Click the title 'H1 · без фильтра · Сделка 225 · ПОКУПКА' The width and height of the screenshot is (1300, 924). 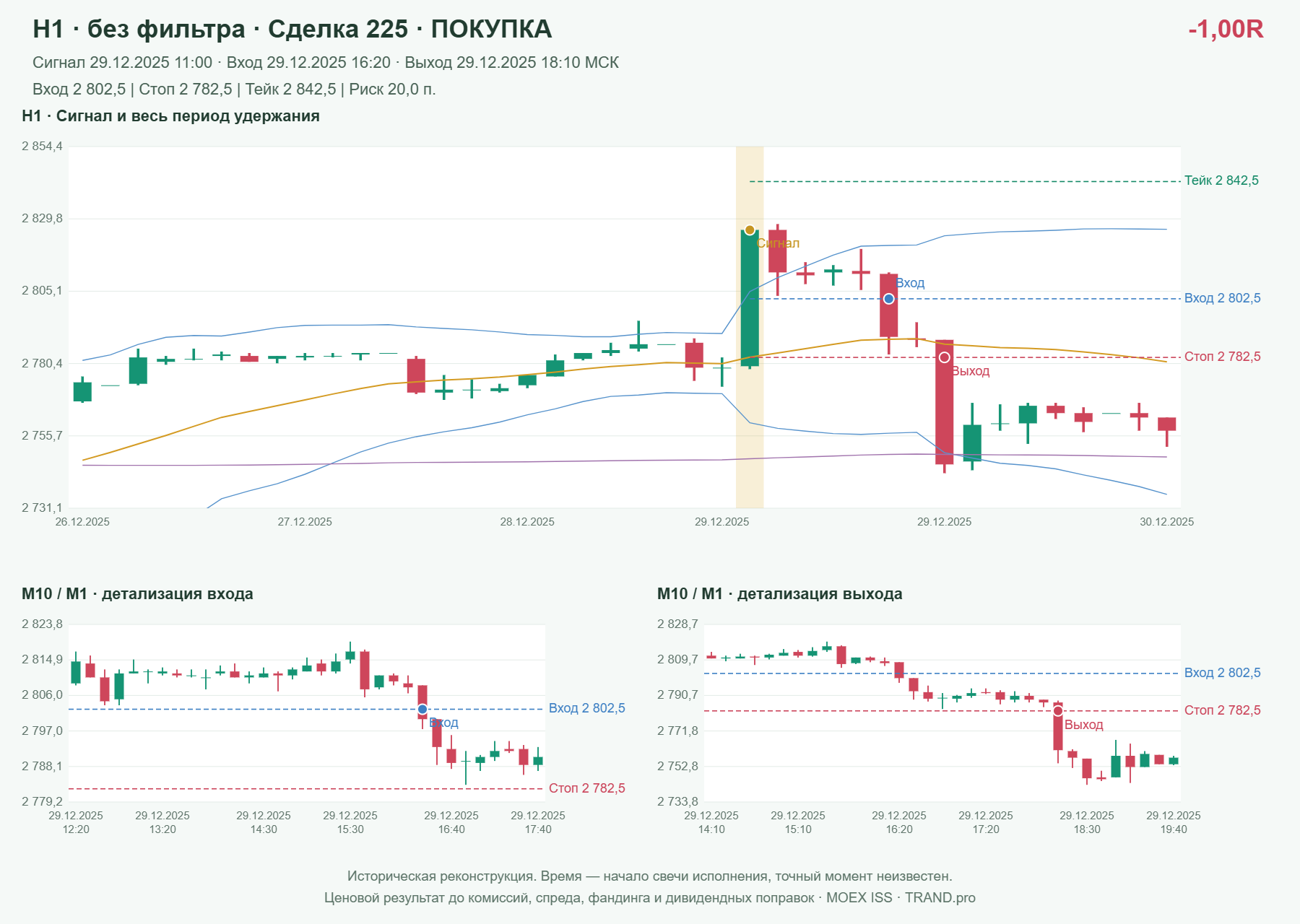tap(292, 29)
